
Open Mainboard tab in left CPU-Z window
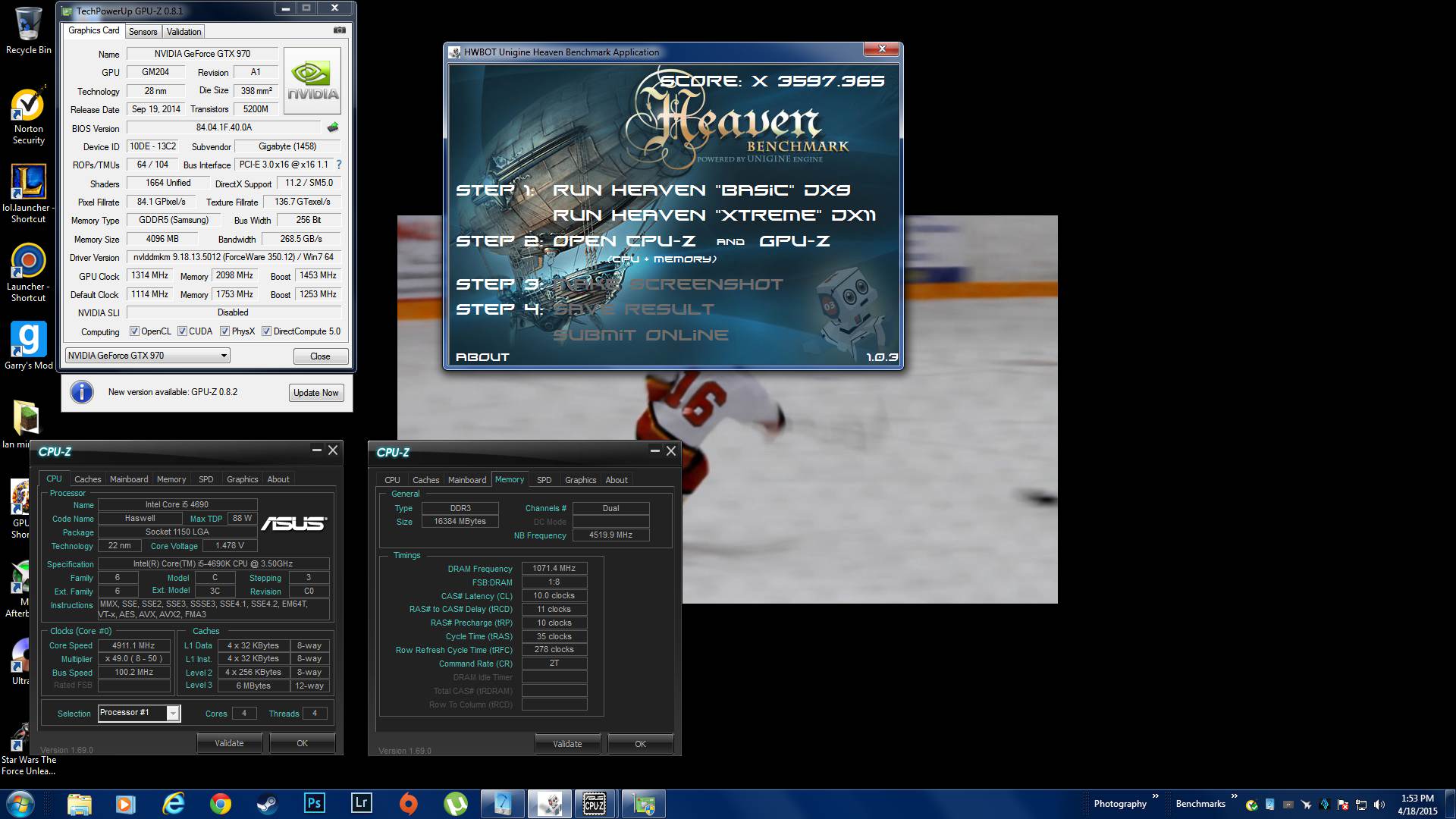coord(129,479)
